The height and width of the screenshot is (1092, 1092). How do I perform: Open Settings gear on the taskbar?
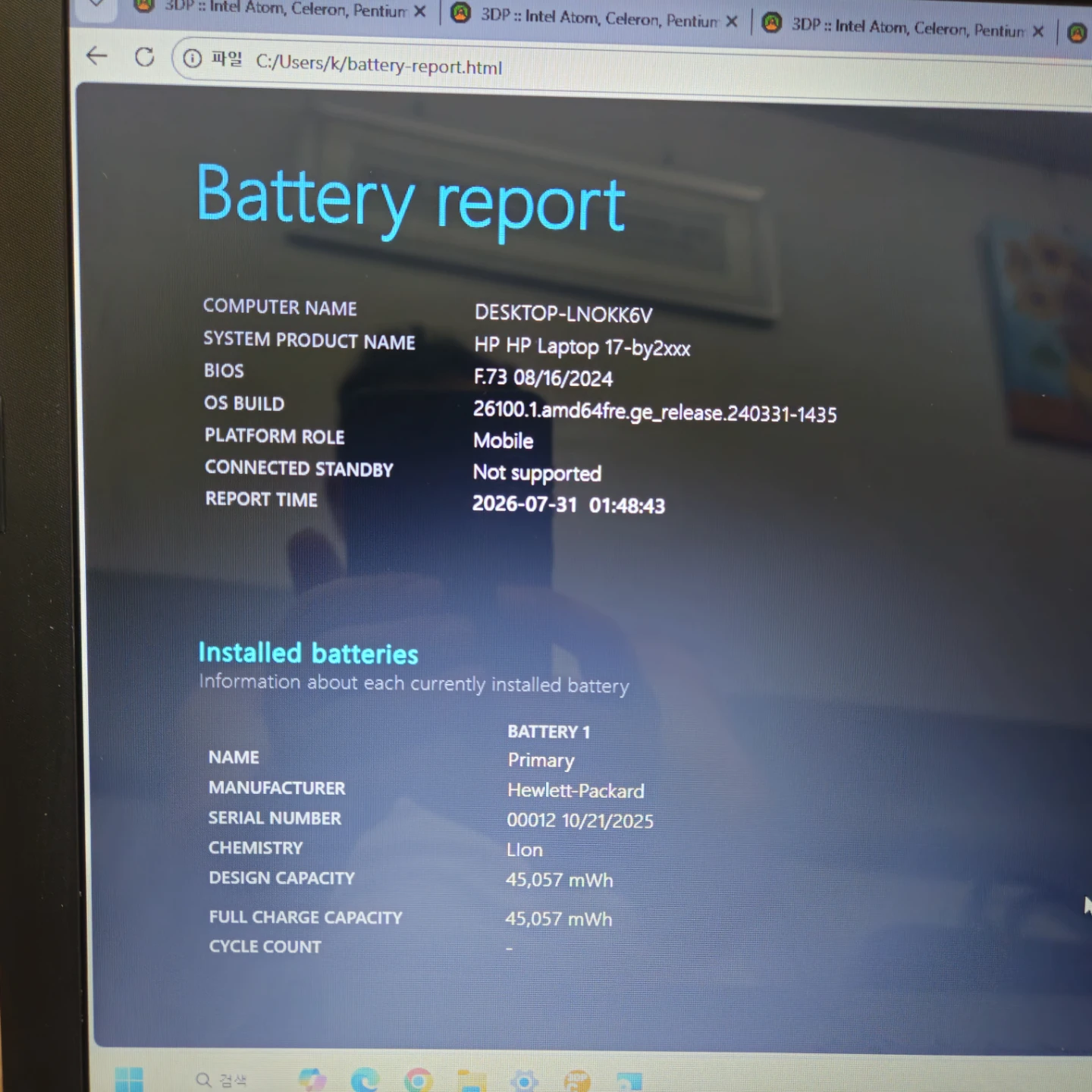coord(524,1081)
